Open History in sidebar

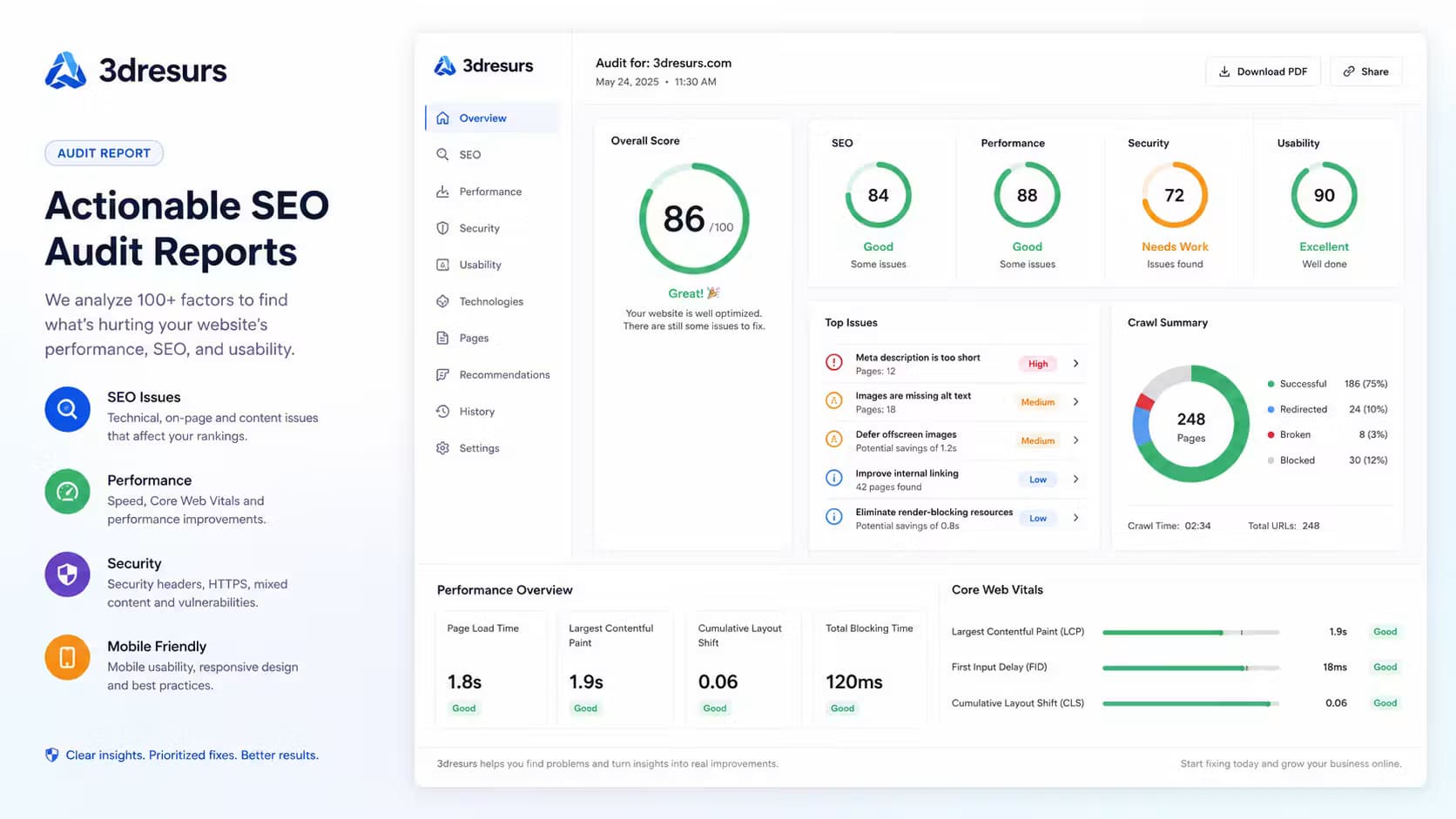point(492,412)
